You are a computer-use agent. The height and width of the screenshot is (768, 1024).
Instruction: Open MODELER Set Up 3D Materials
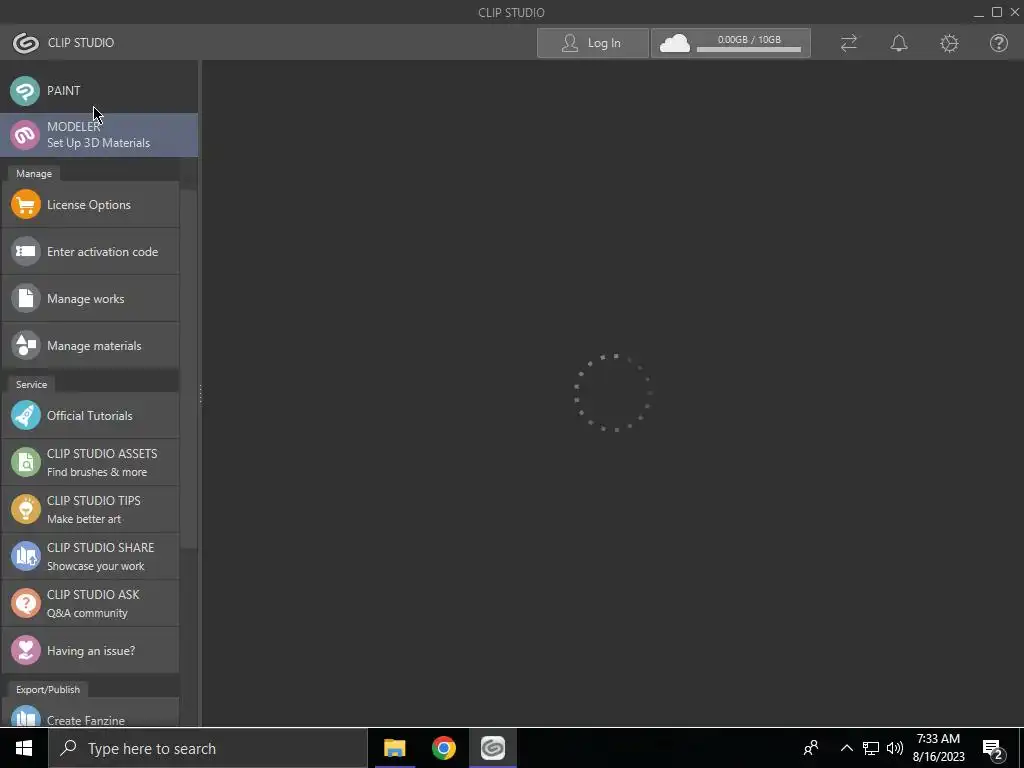click(x=99, y=135)
